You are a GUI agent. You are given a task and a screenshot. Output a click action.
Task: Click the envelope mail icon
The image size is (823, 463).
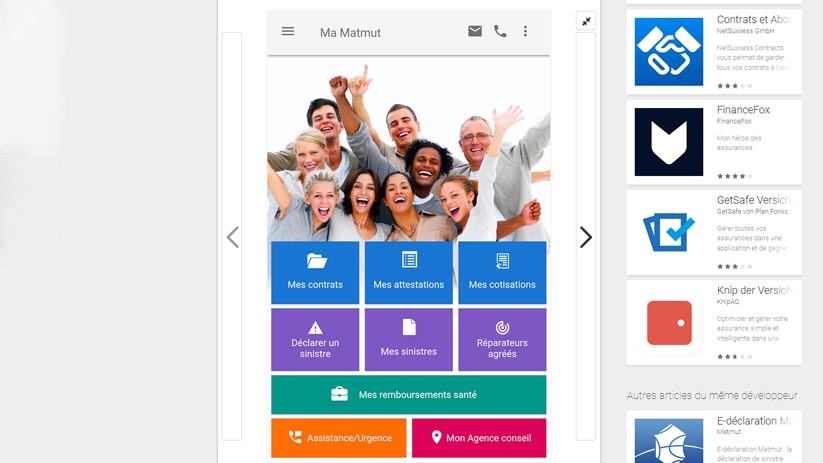point(474,31)
